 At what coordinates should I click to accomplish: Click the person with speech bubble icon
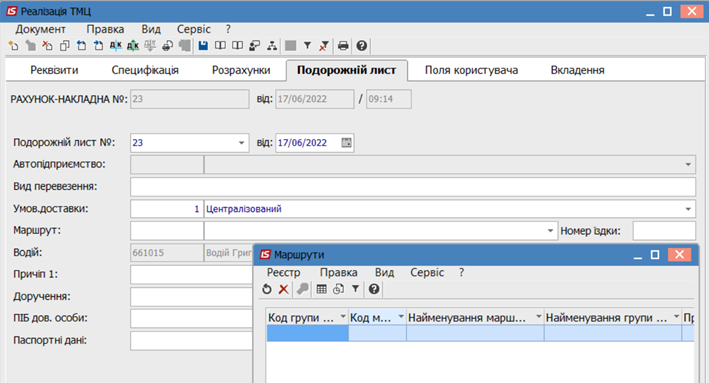(255, 46)
